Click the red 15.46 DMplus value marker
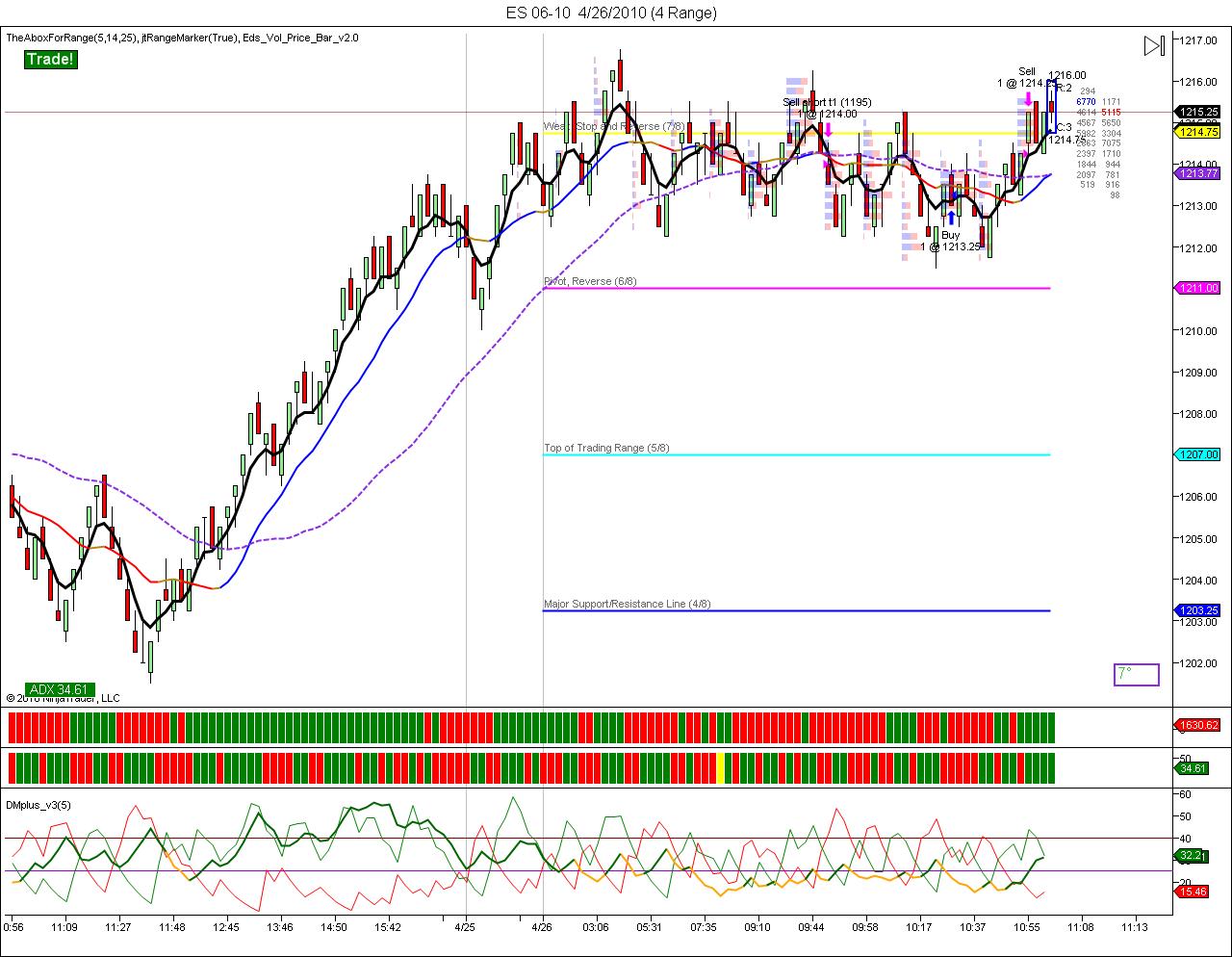The width and height of the screenshot is (1232, 957). click(x=1193, y=892)
